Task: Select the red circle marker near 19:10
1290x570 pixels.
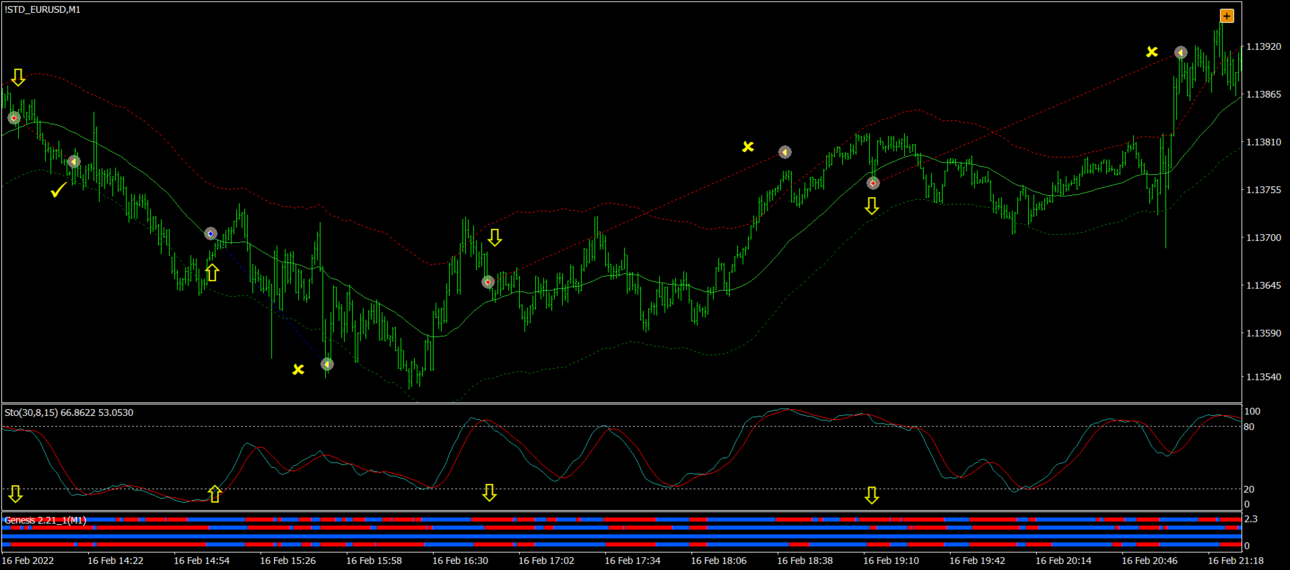Action: tap(873, 183)
